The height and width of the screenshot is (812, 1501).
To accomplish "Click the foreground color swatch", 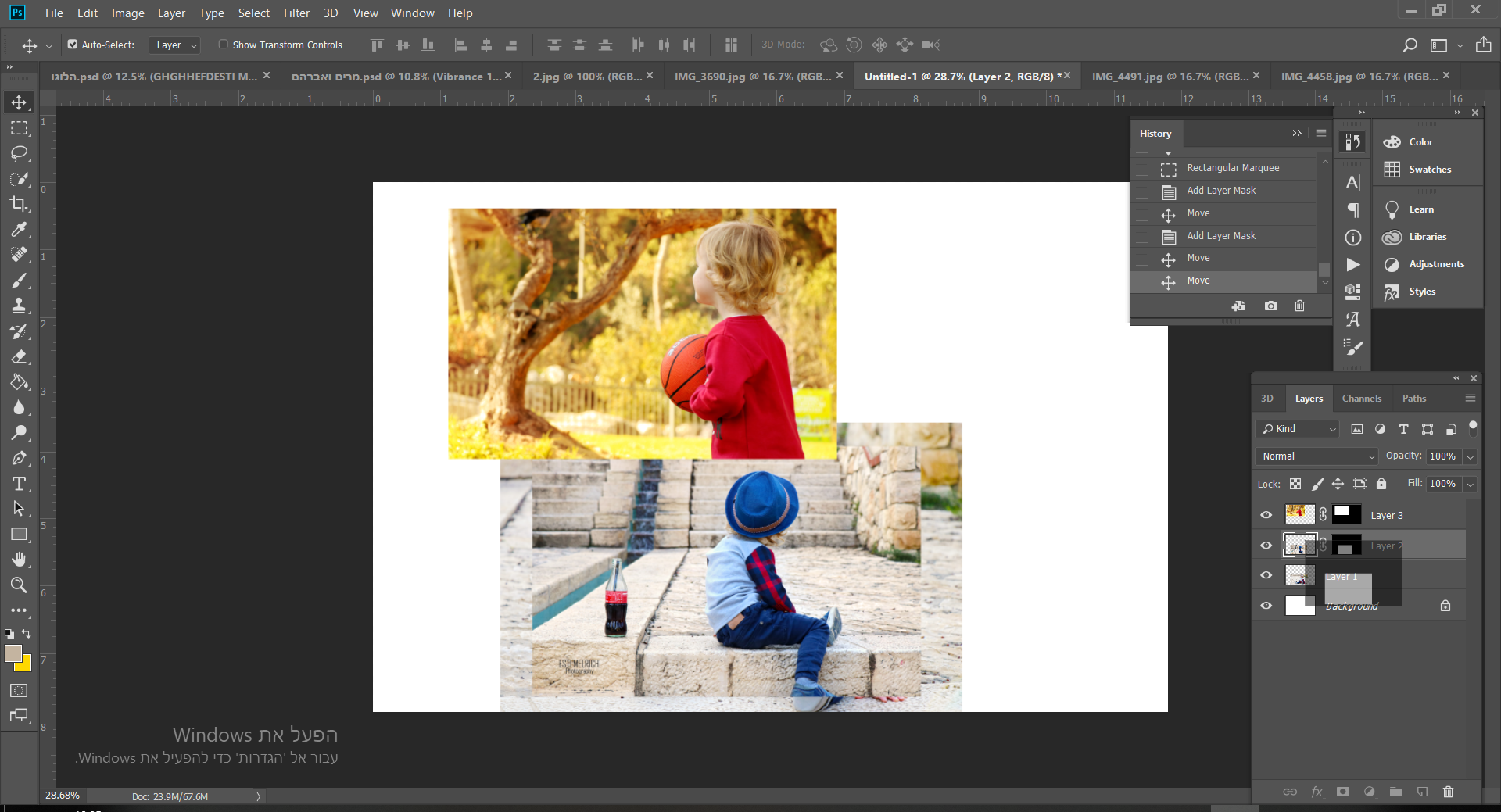I will [12, 653].
